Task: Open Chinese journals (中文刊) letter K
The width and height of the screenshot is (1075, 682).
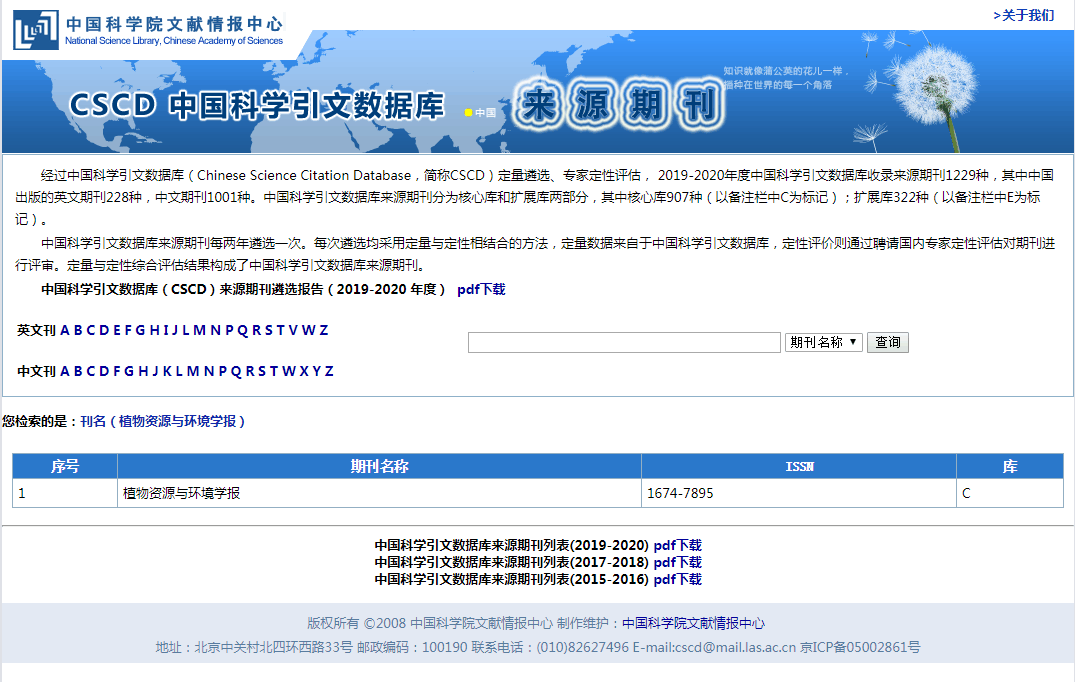Action: [x=167, y=372]
